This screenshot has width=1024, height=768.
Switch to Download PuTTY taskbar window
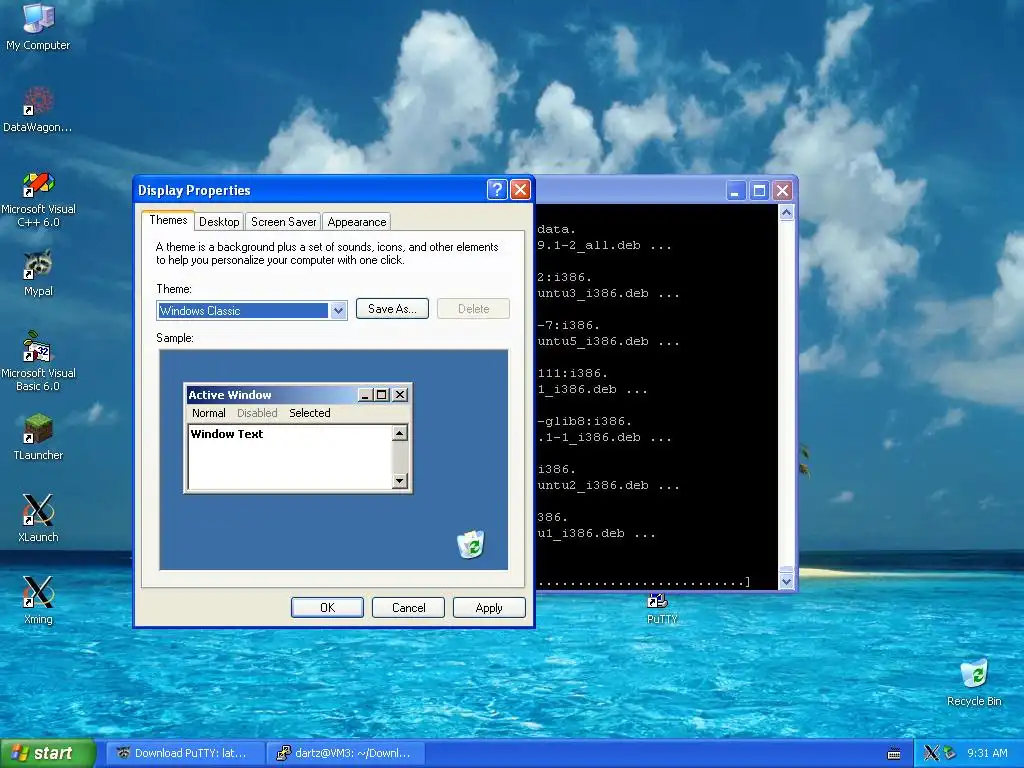pos(185,753)
